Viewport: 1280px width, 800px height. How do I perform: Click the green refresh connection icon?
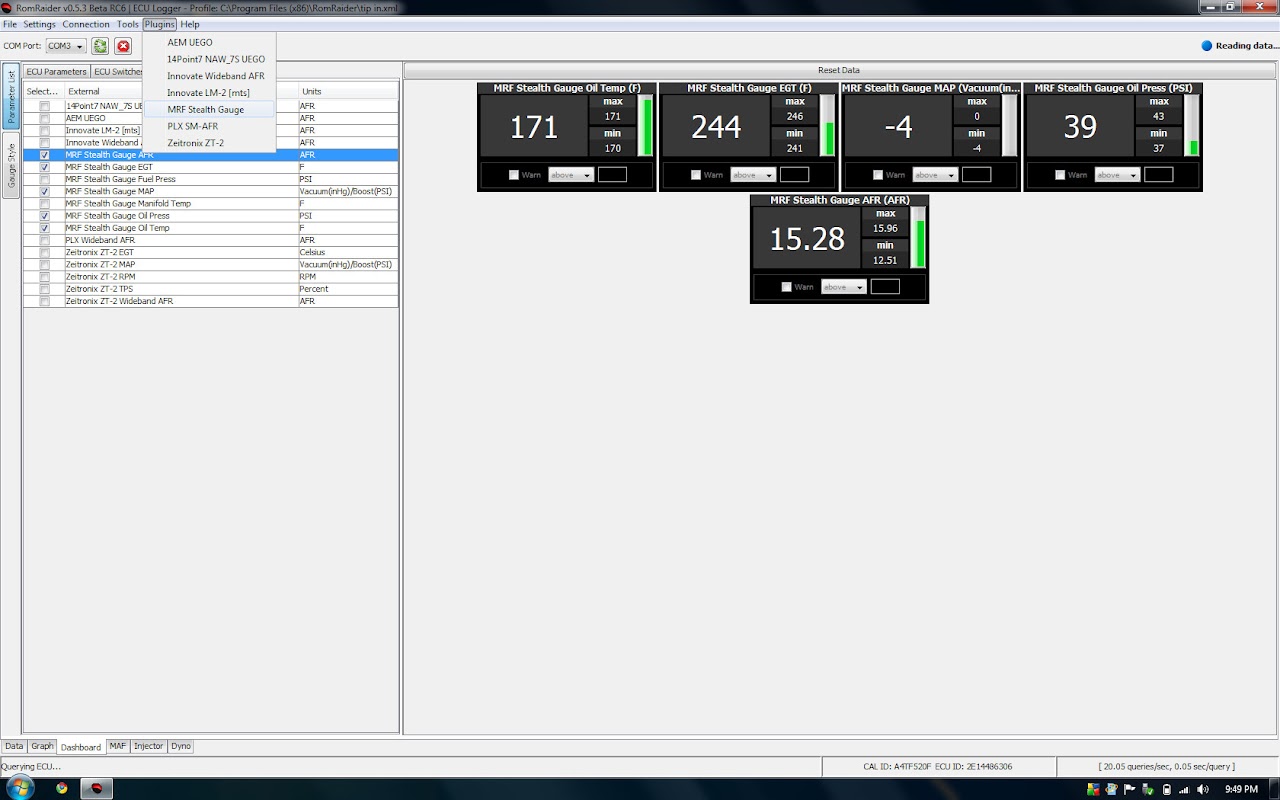click(x=100, y=46)
